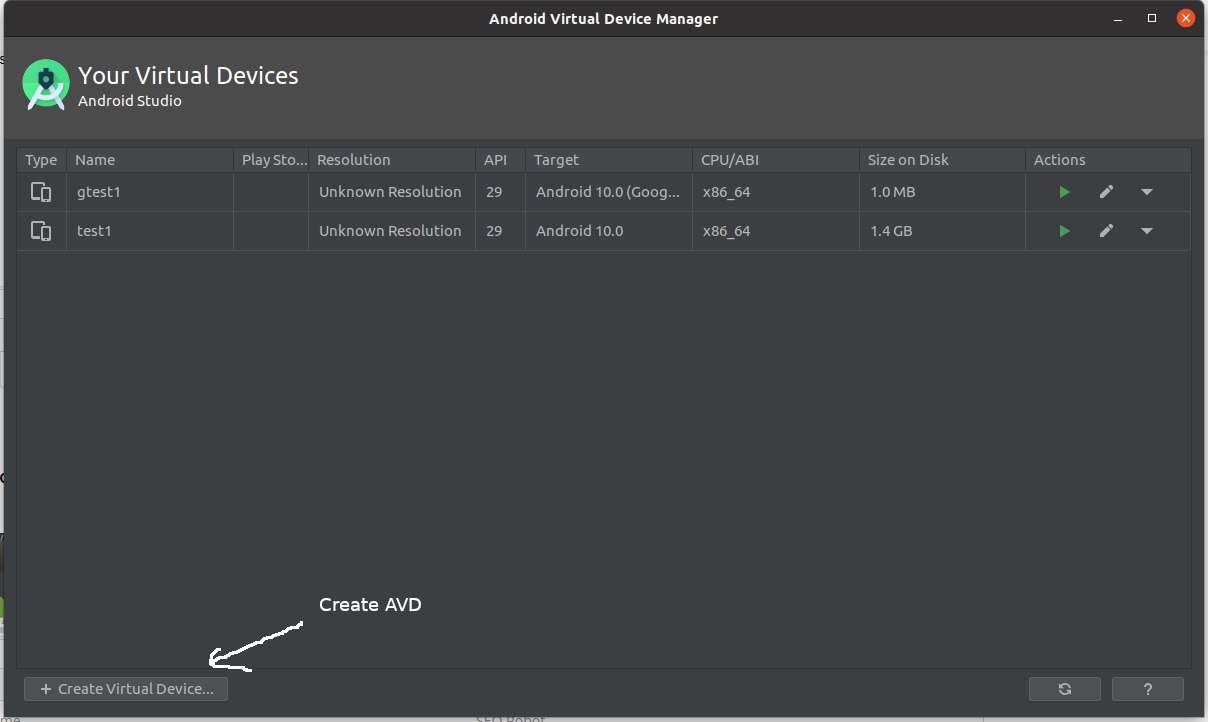The image size is (1208, 722).
Task: Click Create Virtual Device button
Action: tap(126, 689)
